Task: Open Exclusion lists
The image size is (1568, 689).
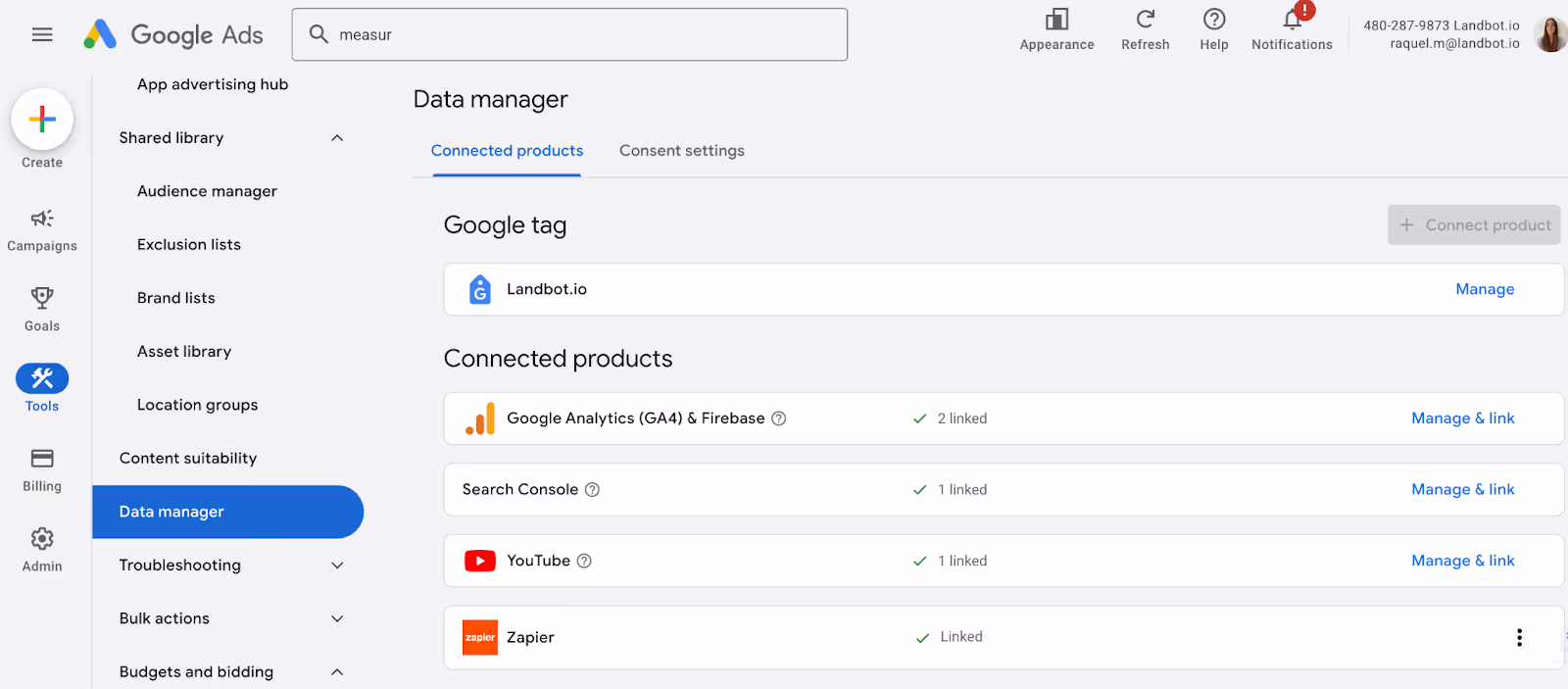Action: click(189, 245)
